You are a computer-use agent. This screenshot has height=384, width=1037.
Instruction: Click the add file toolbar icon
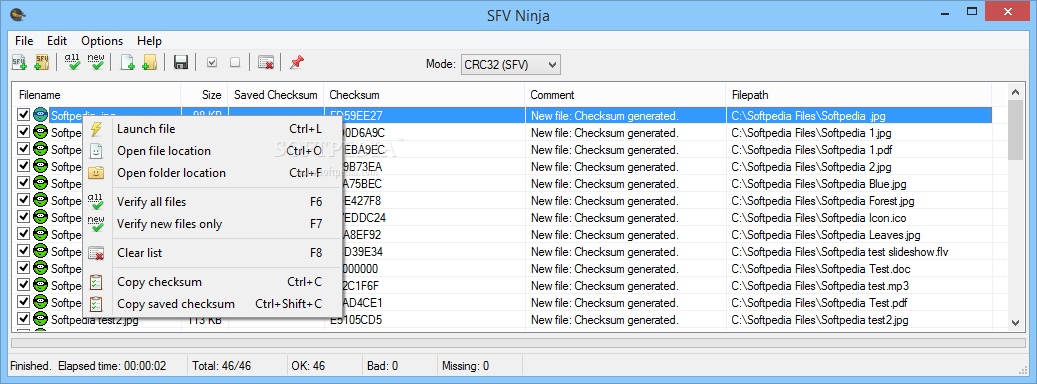click(127, 63)
